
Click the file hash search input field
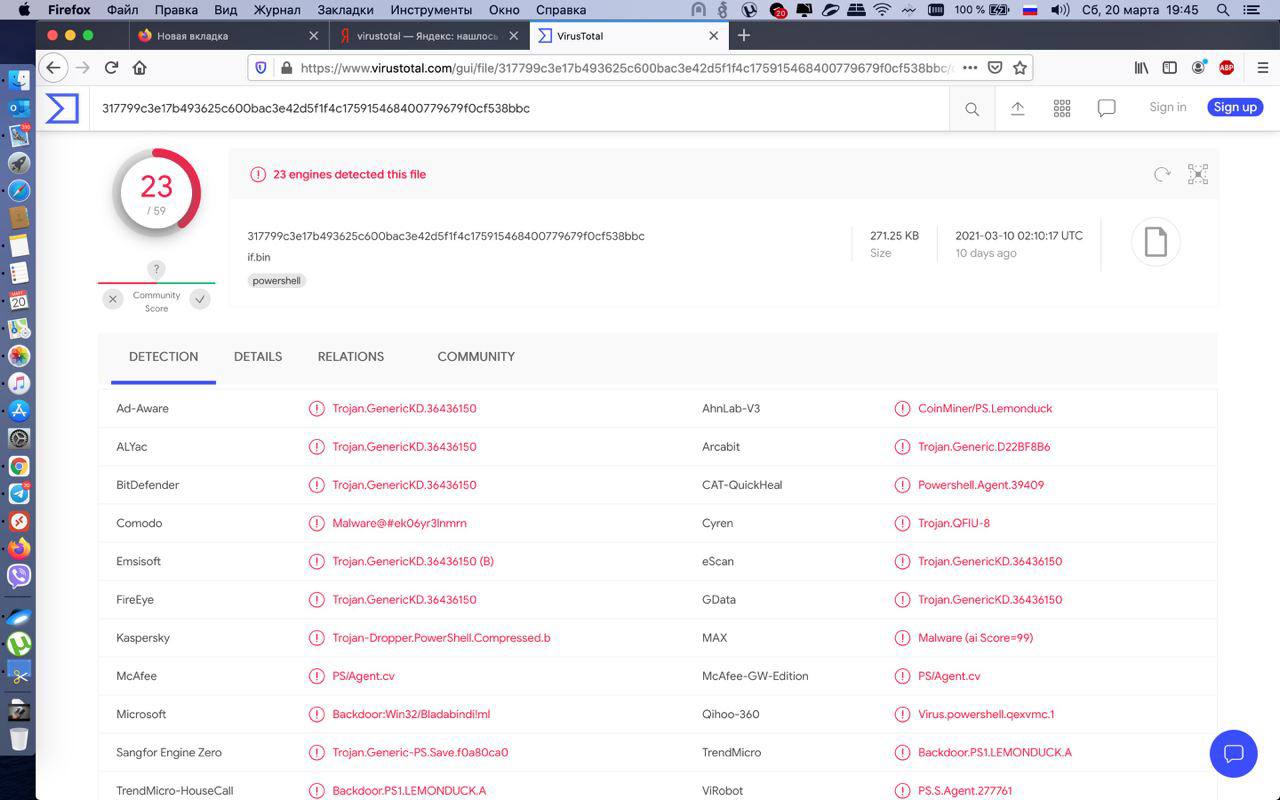tap(520, 108)
